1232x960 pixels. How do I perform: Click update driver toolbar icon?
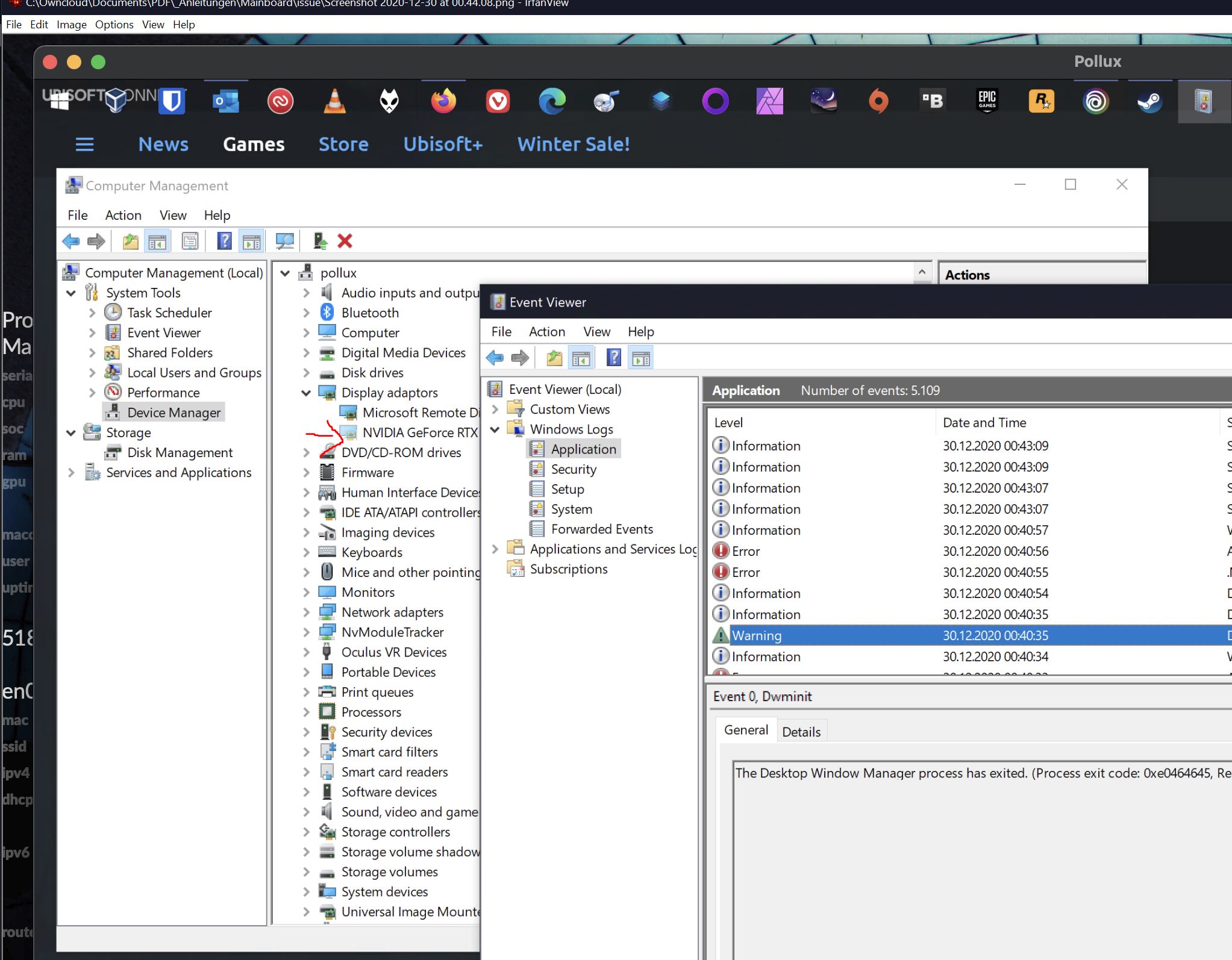point(320,242)
